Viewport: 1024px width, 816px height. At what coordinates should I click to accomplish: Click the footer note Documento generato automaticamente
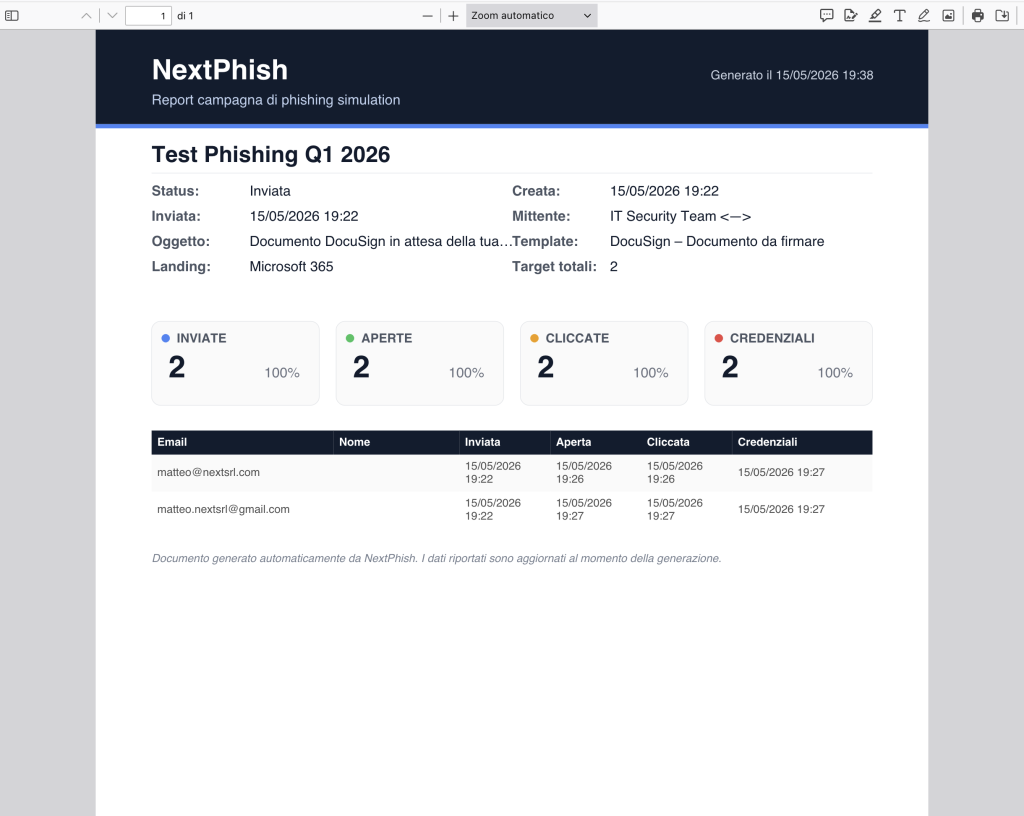pos(436,558)
